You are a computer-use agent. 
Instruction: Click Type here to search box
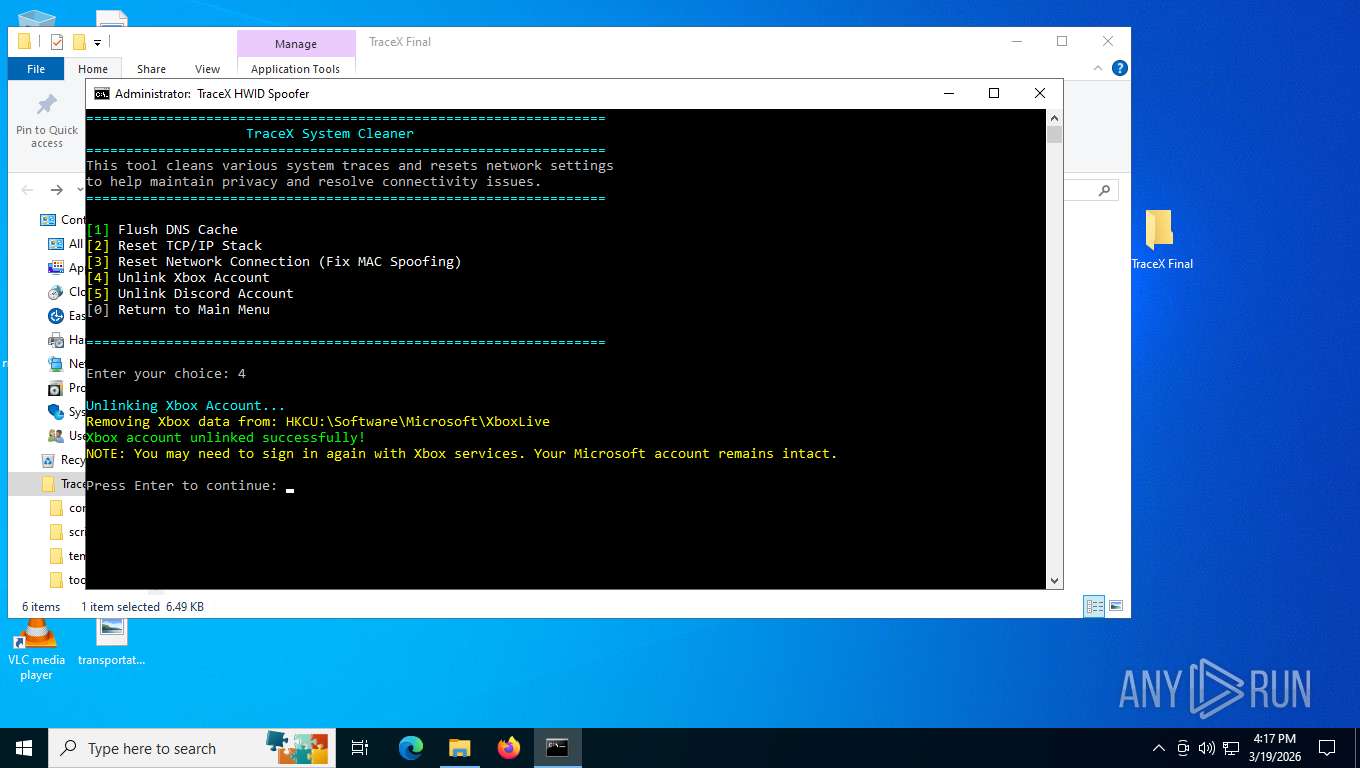[x=191, y=748]
